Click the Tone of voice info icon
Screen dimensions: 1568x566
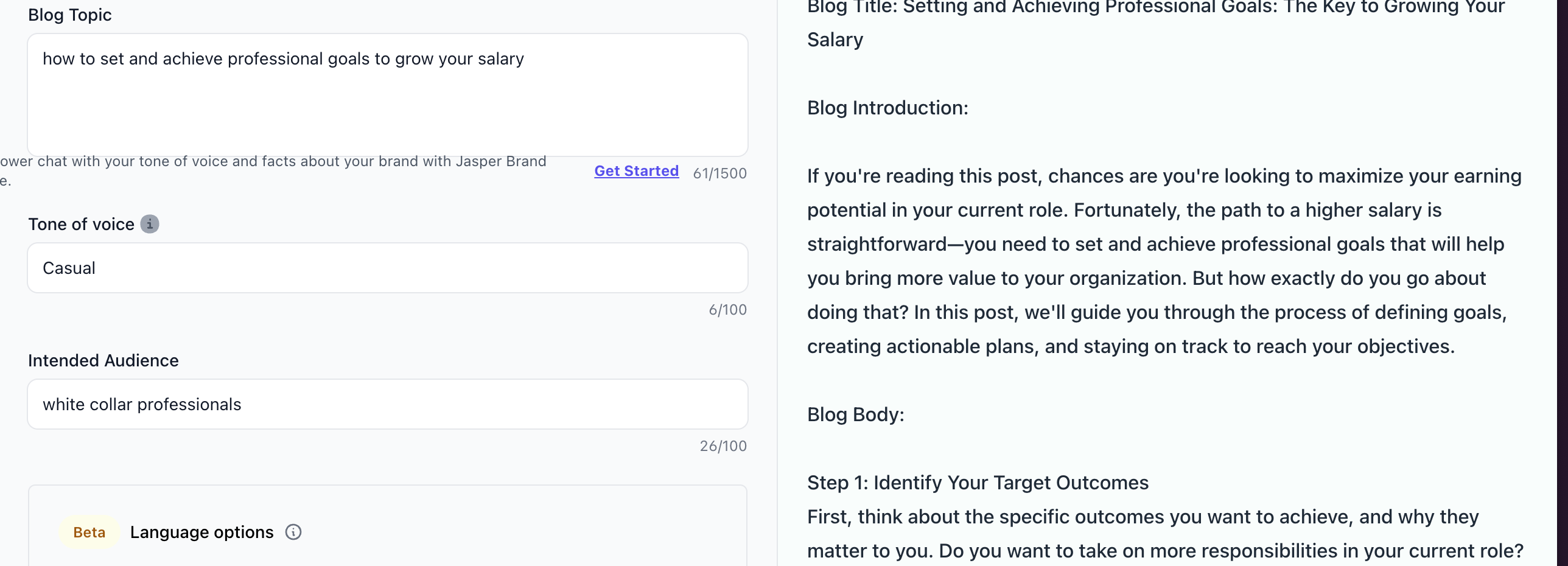point(150,224)
